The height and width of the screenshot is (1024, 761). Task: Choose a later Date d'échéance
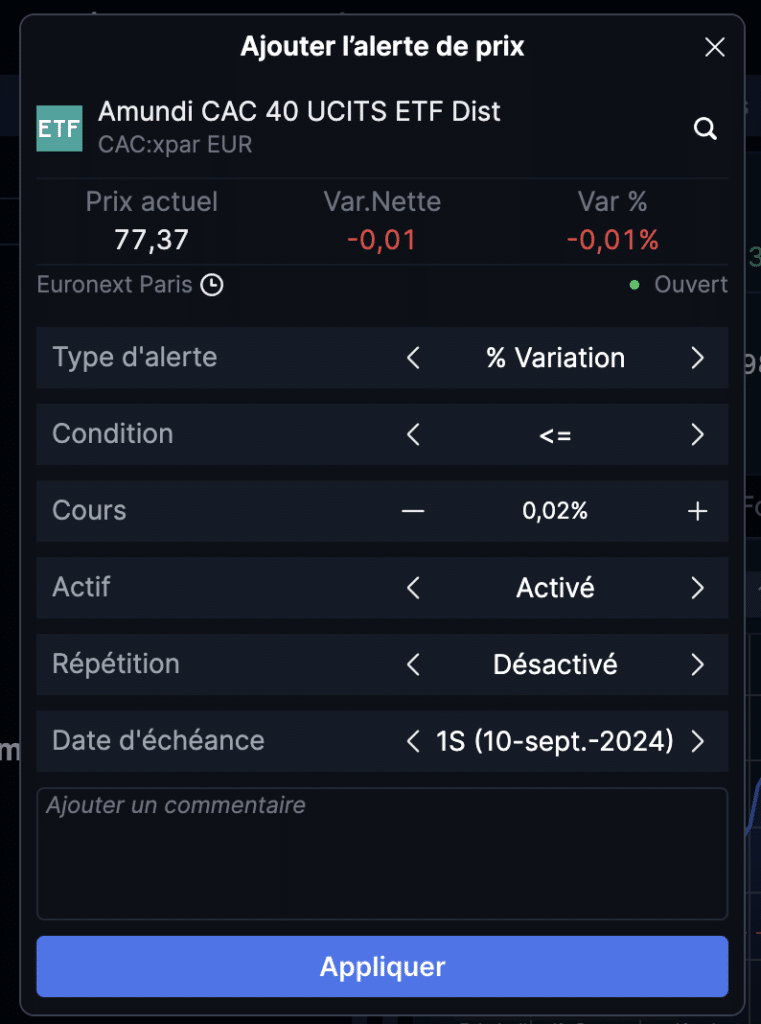coord(698,741)
